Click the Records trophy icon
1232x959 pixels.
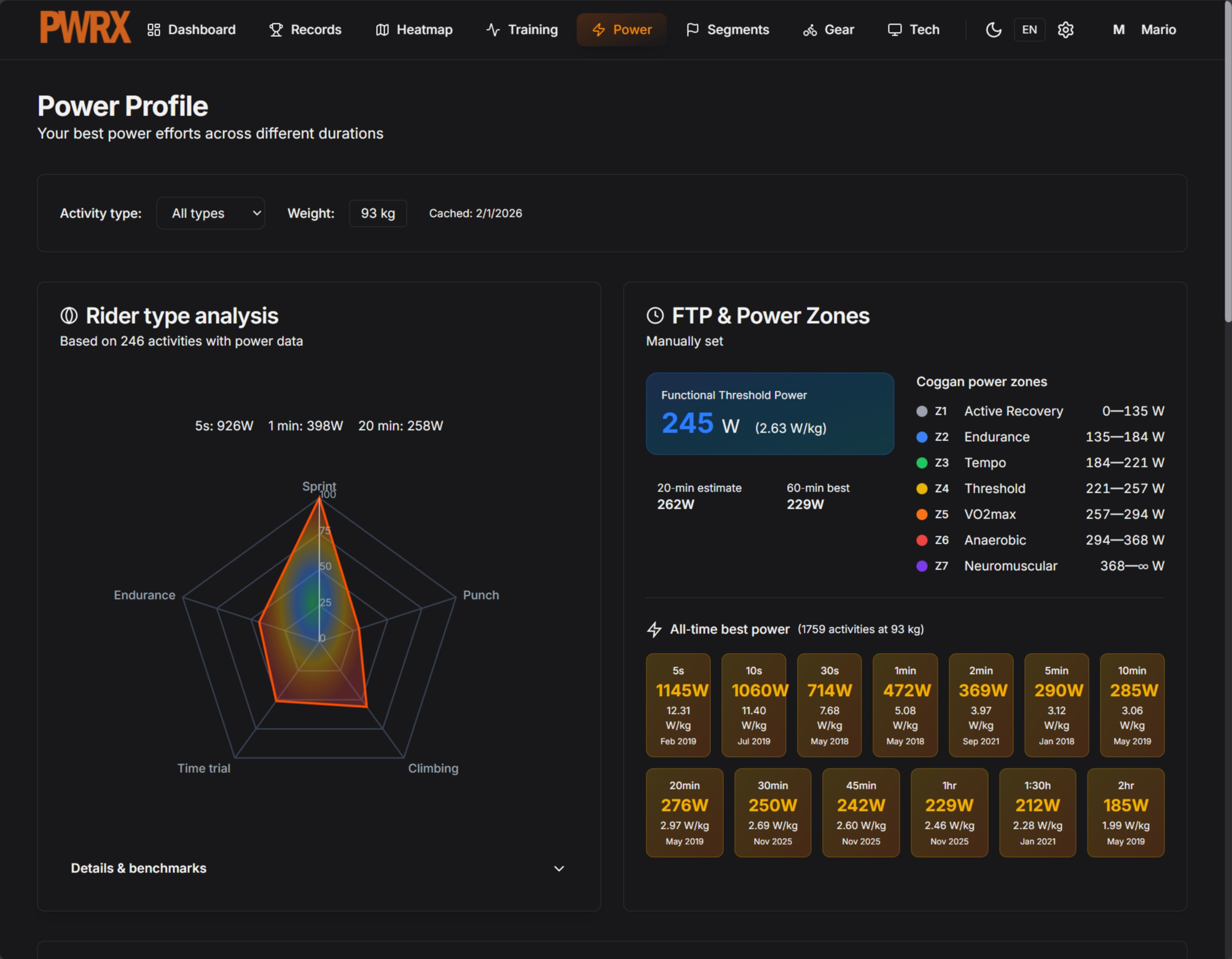(x=276, y=29)
